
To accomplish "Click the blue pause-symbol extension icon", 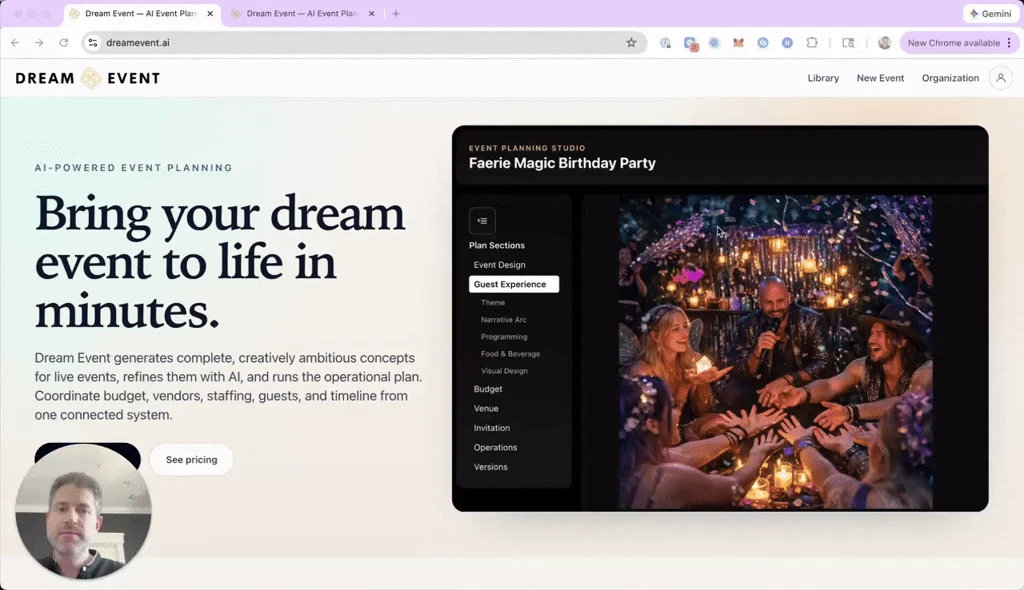I will [x=787, y=42].
